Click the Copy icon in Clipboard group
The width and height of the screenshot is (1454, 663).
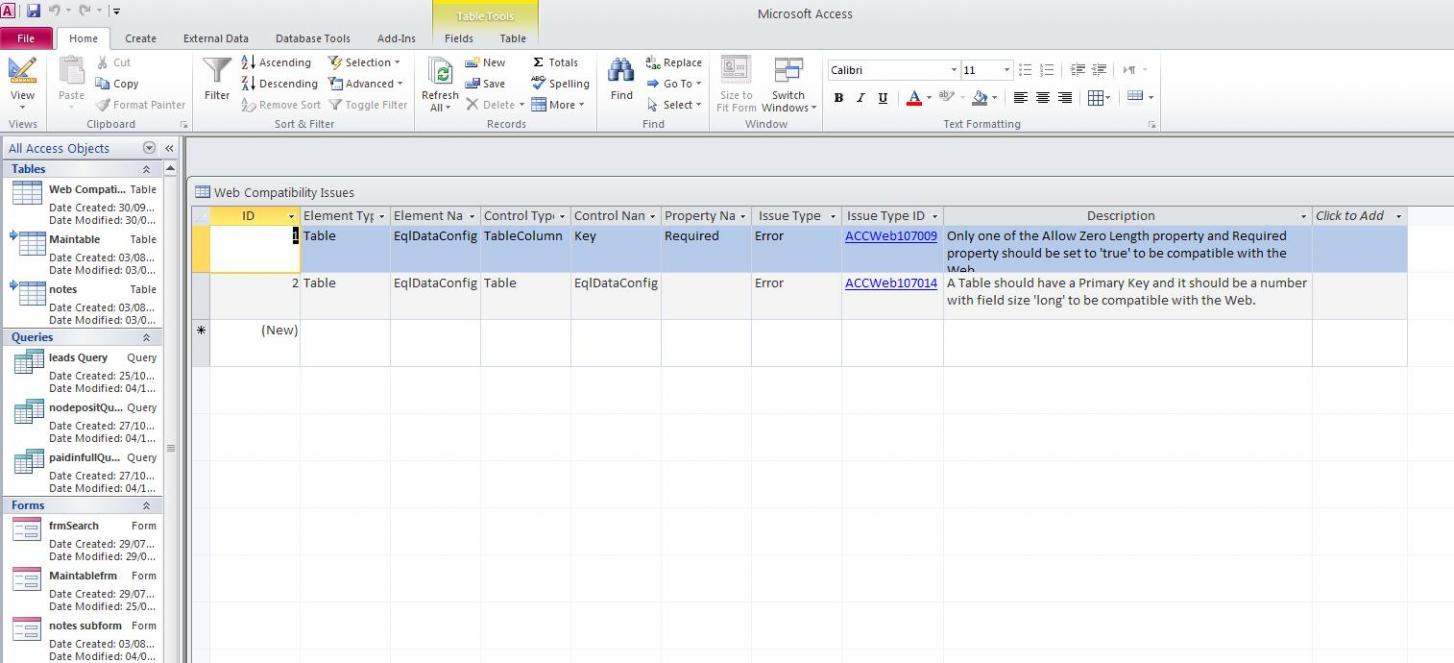click(104, 84)
